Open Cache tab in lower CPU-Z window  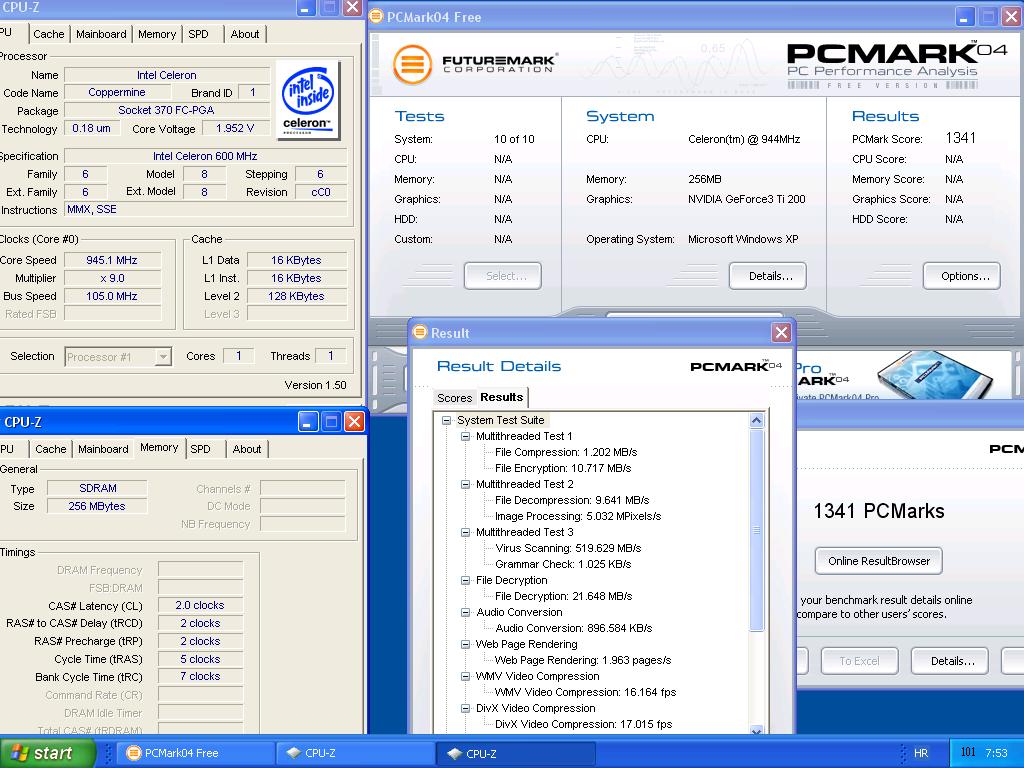click(x=51, y=449)
